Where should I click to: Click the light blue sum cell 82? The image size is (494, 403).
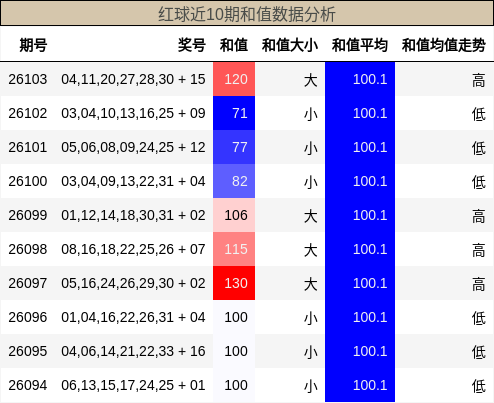tap(234, 181)
